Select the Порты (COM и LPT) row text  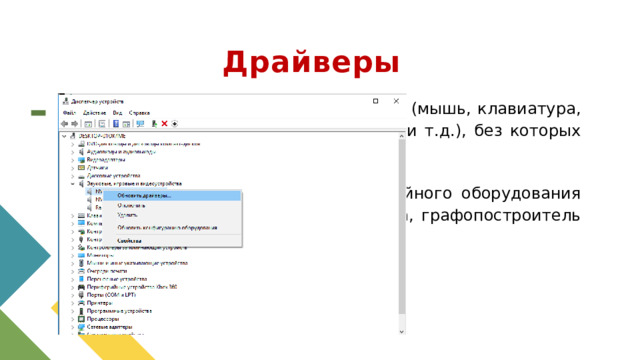pyautogui.click(x=111, y=295)
